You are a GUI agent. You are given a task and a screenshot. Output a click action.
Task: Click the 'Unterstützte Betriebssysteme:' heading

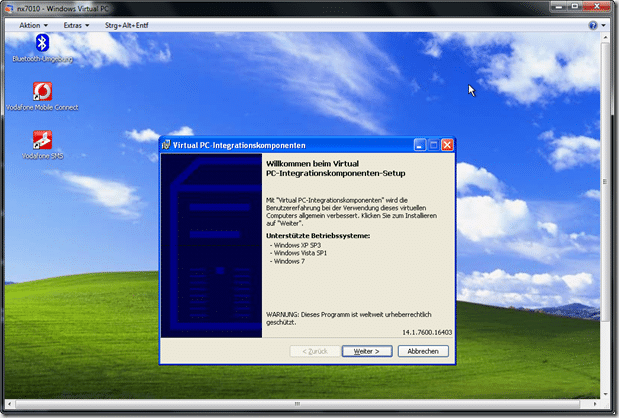click(x=318, y=236)
